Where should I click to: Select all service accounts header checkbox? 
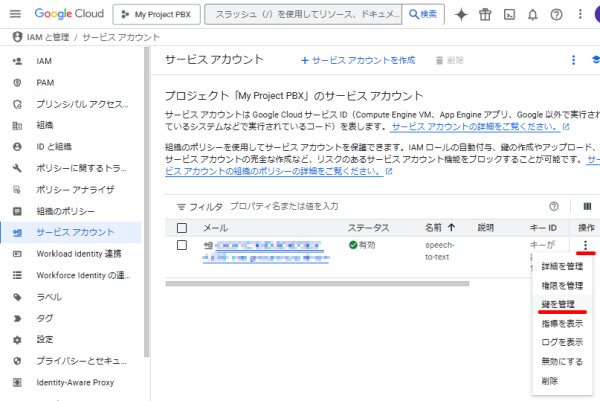click(x=182, y=228)
